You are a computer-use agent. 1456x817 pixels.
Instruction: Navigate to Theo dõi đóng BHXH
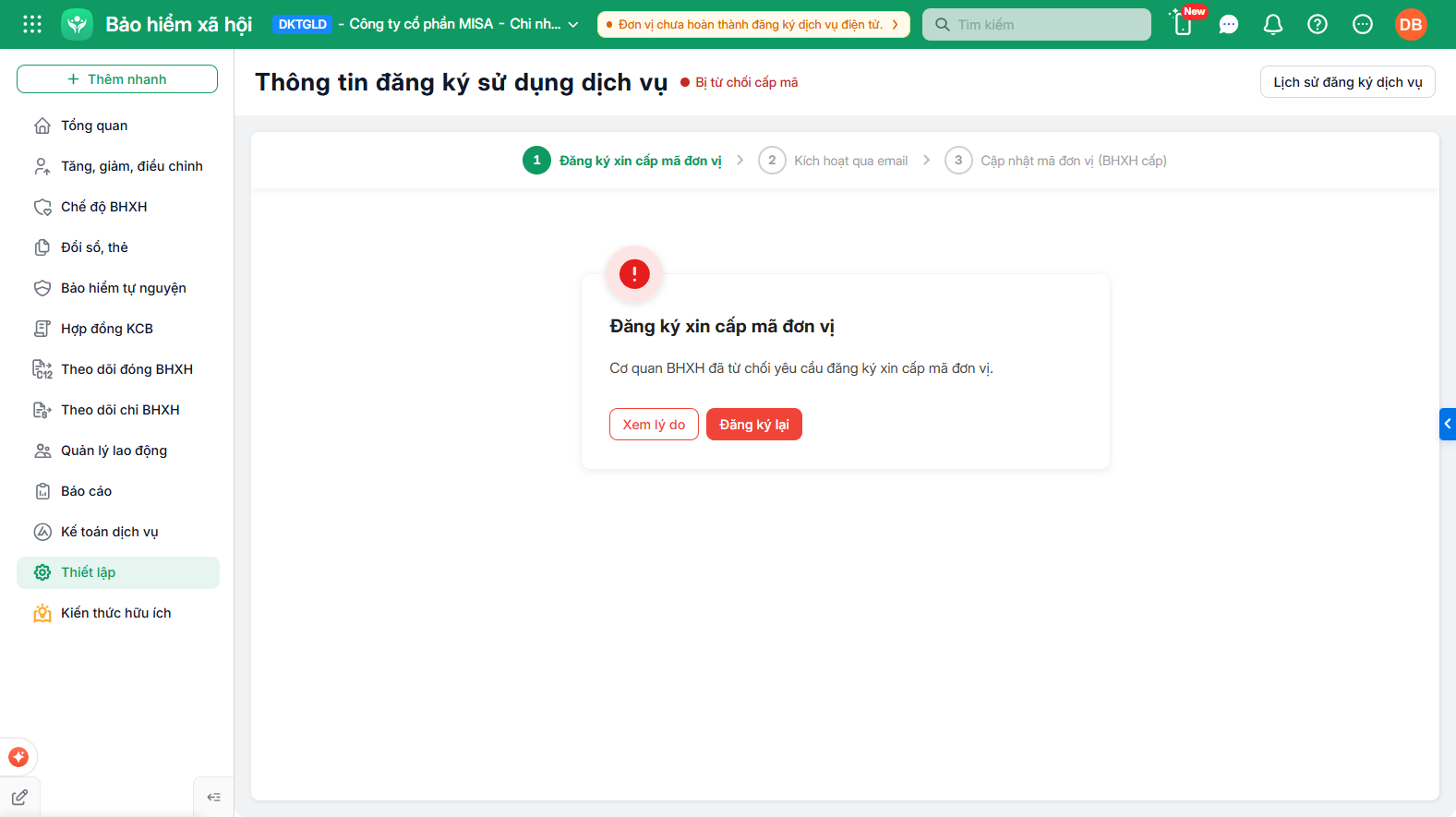point(118,369)
